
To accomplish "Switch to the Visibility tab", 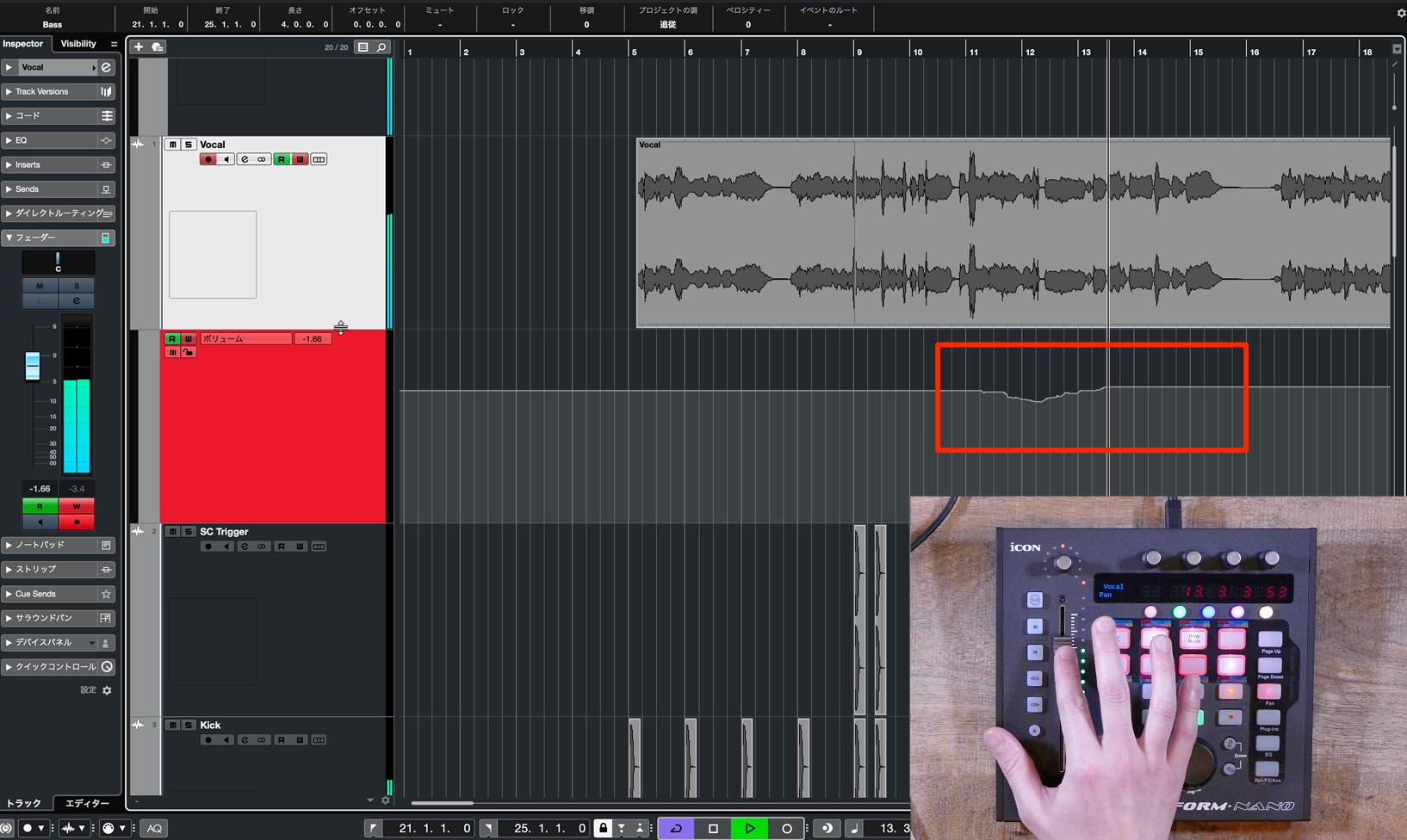I will 78,44.
